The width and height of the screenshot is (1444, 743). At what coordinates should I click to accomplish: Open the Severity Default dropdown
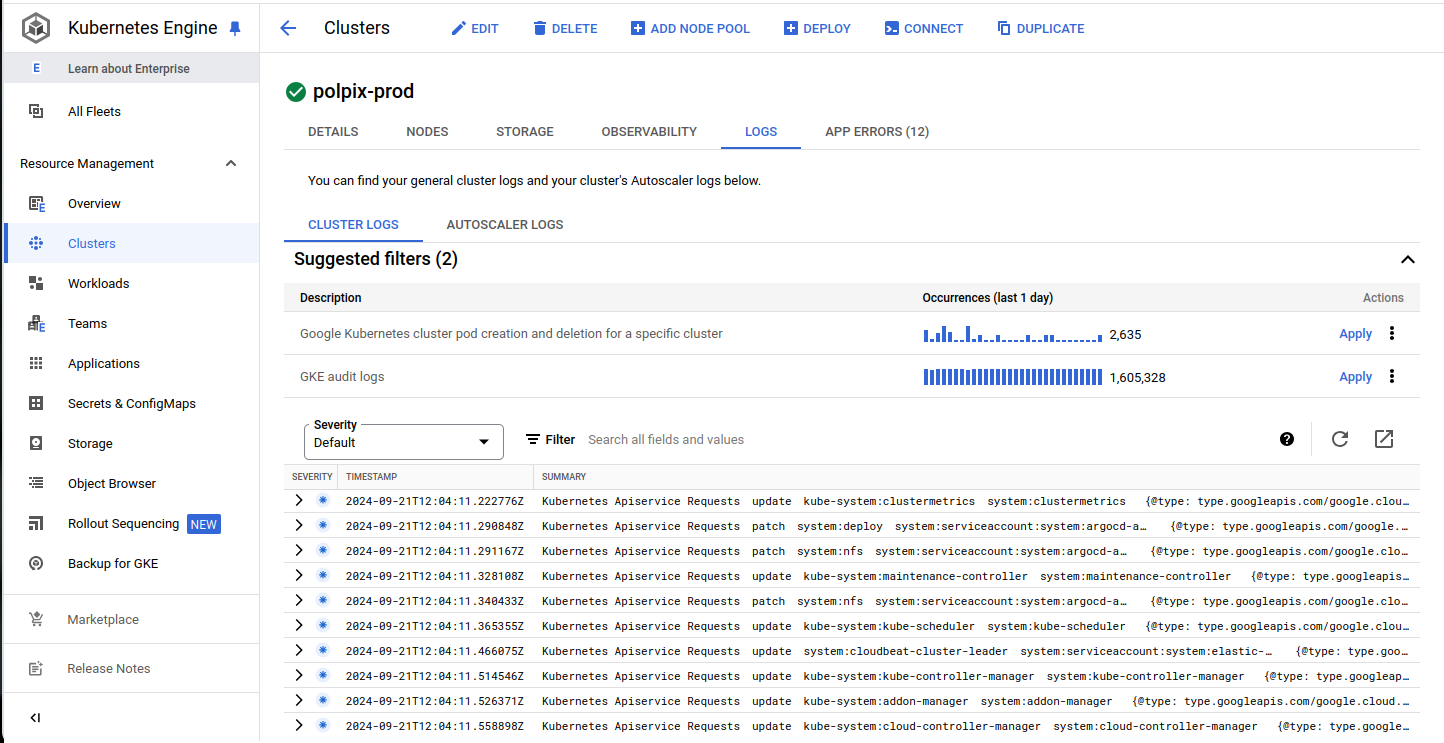404,441
